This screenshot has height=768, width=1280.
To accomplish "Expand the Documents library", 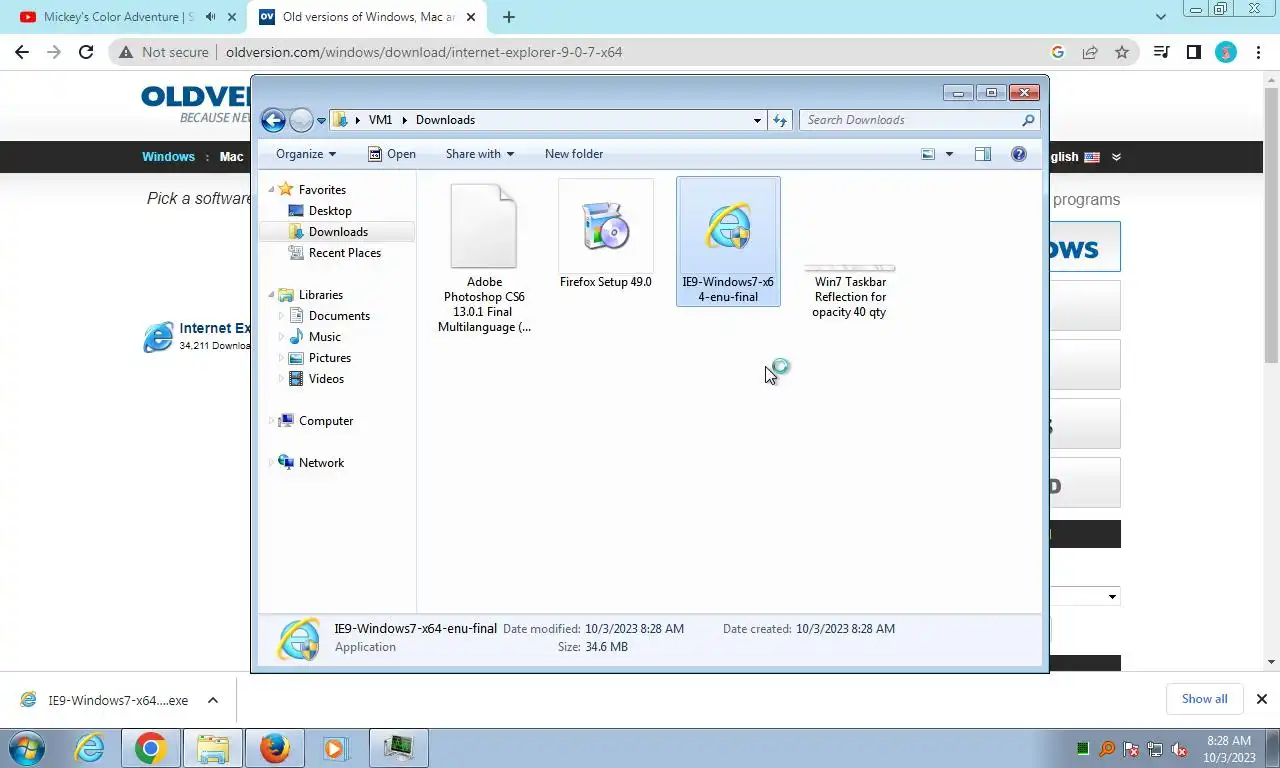I will [281, 316].
